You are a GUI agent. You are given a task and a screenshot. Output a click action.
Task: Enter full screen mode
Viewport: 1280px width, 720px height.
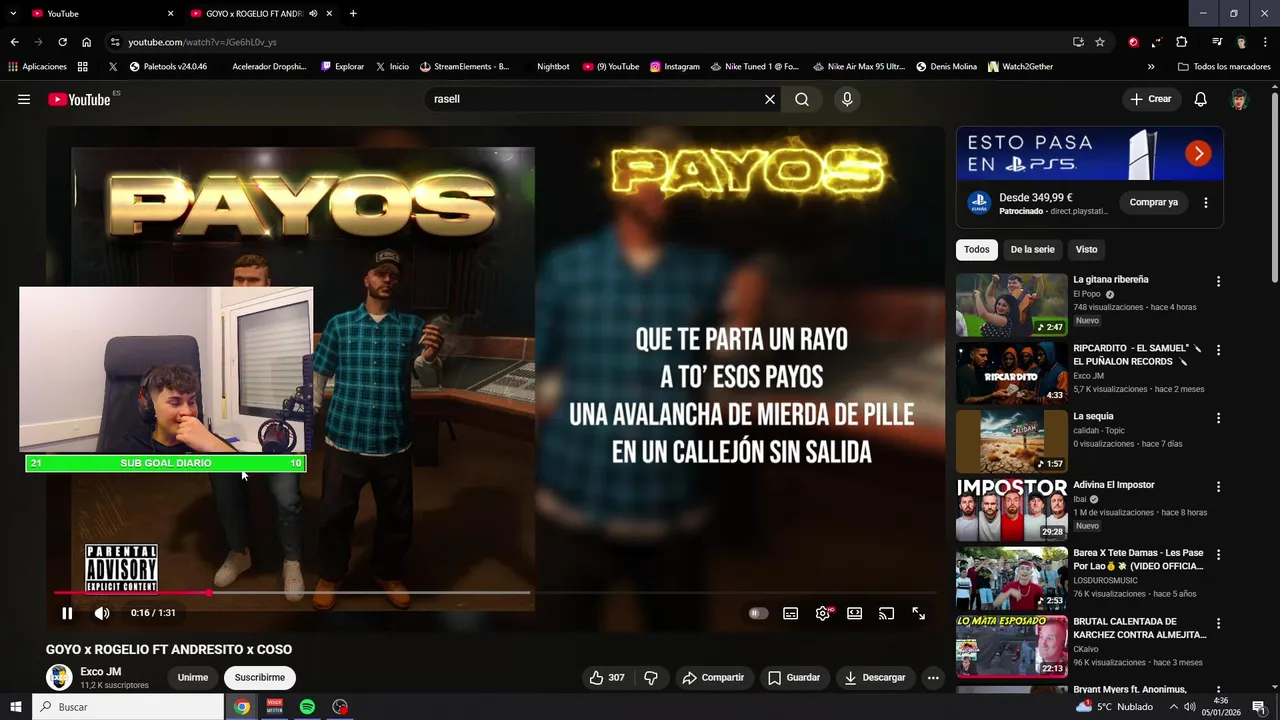(x=919, y=613)
